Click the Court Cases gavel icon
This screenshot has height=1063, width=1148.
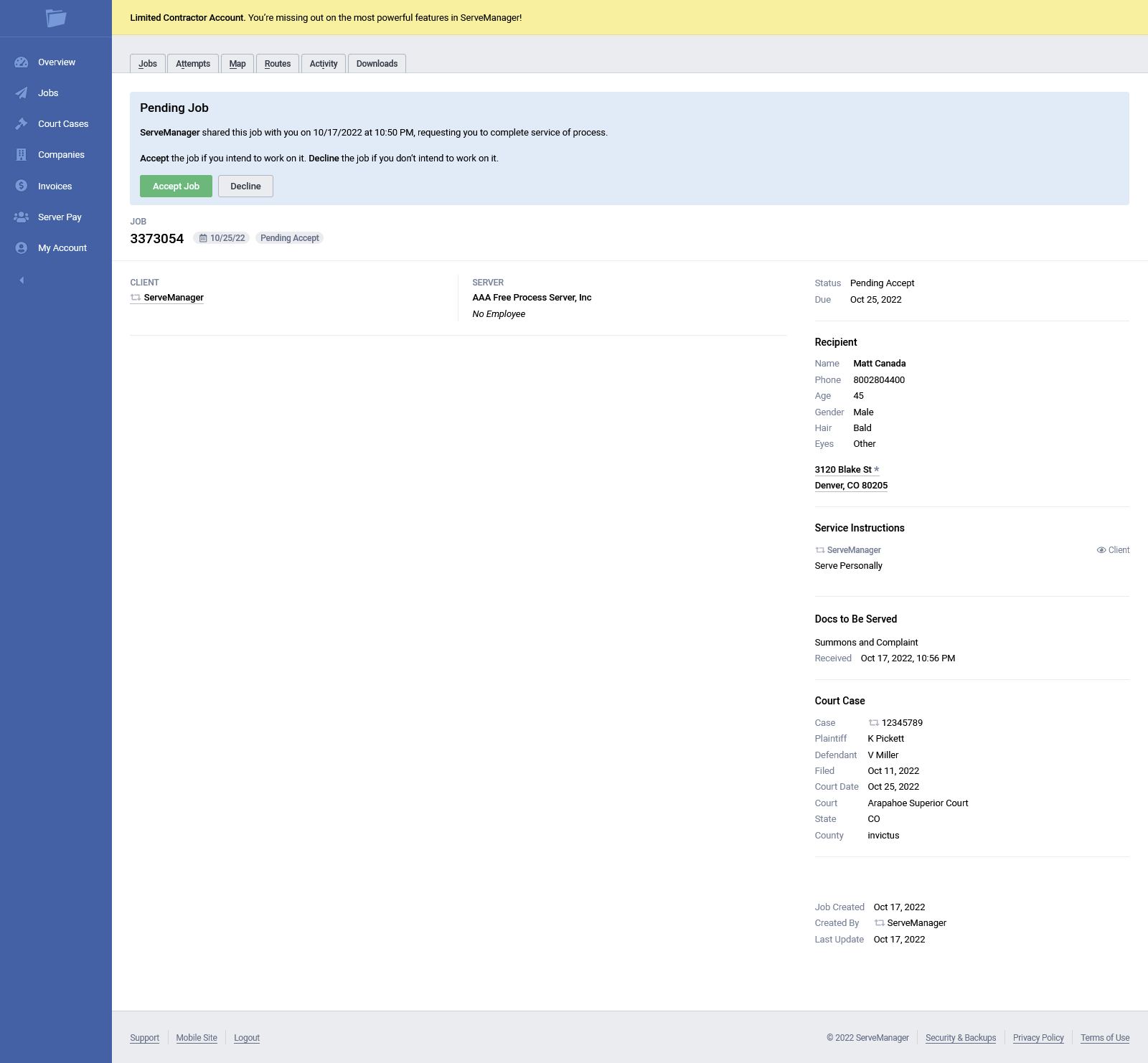tap(22, 124)
